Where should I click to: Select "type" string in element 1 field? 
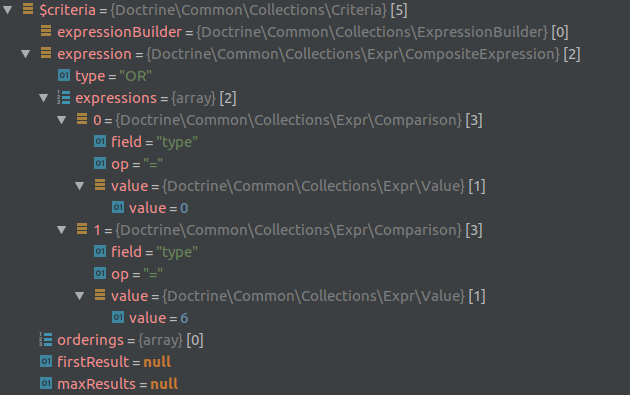177,252
